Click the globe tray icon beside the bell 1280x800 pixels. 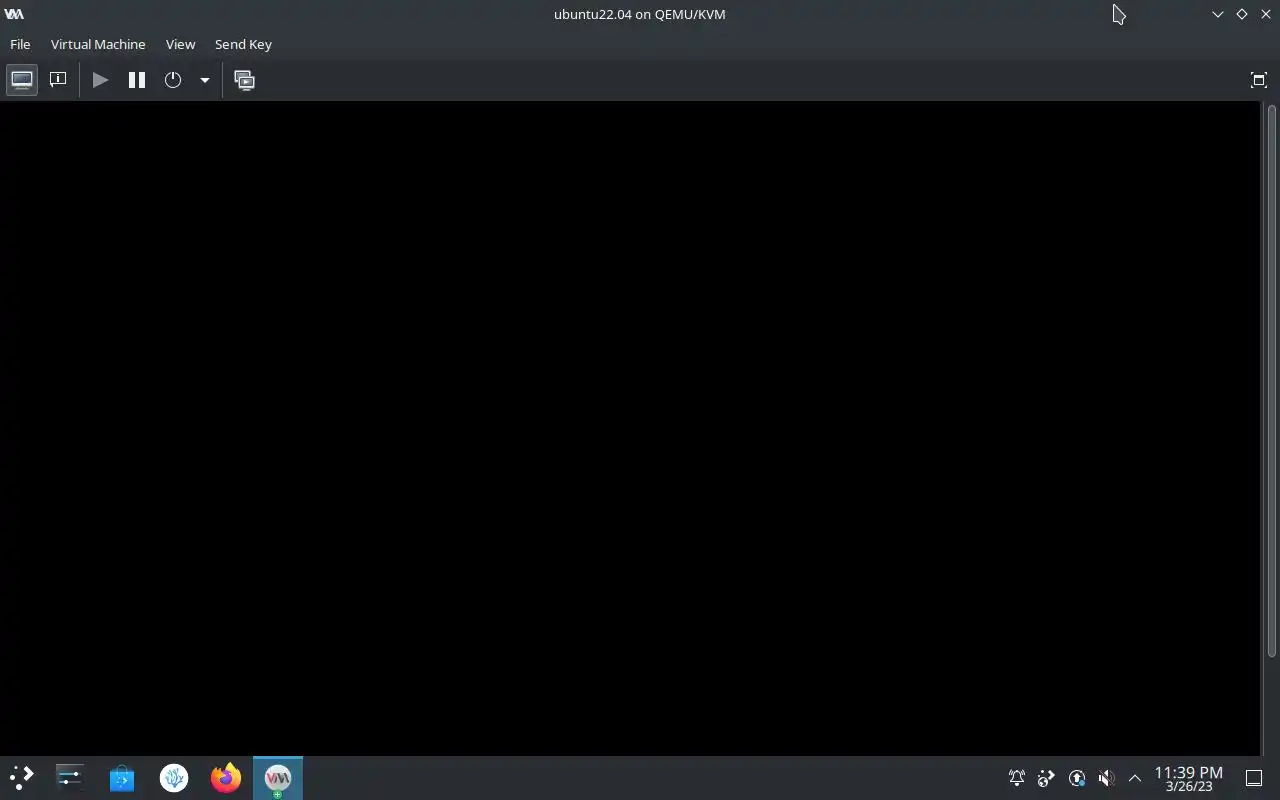[x=1046, y=778]
